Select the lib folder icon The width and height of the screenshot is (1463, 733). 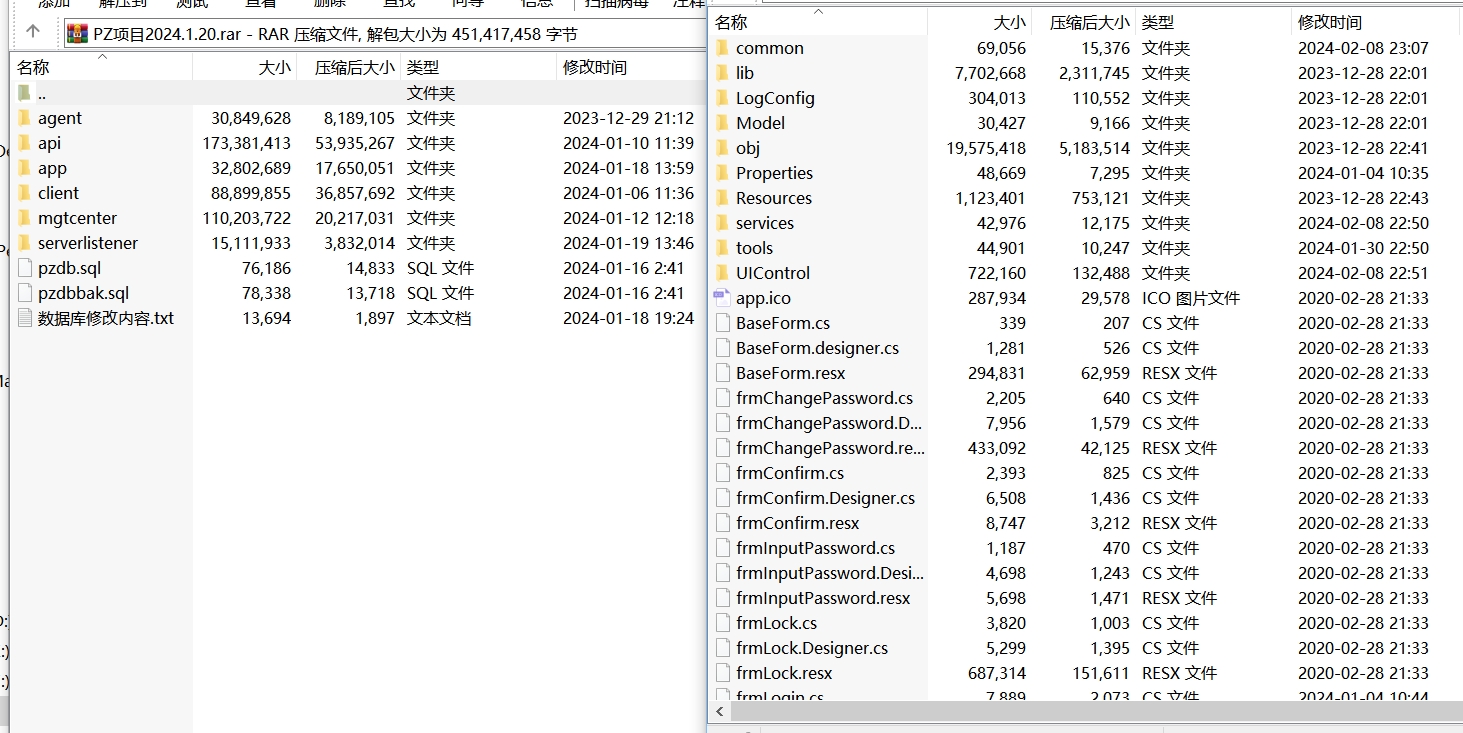723,73
